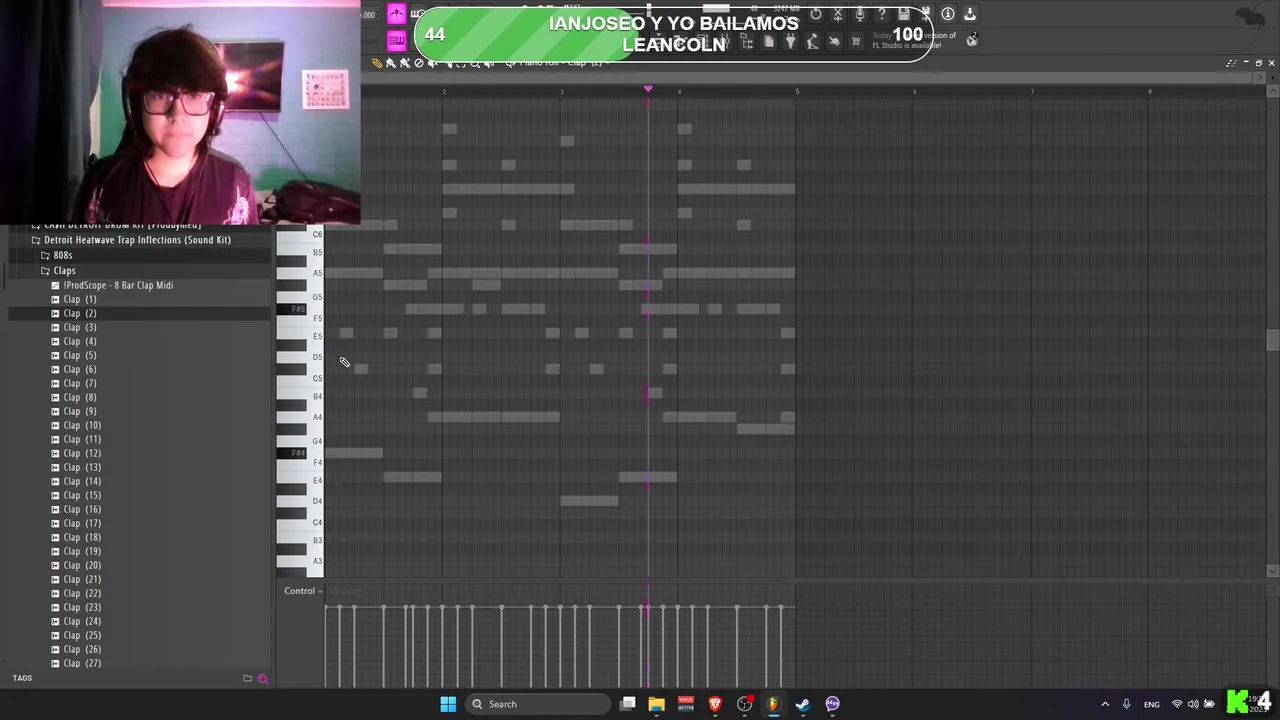This screenshot has height=720, width=1280.
Task: Expand the hidden tray icons chevron
Action: [1105, 704]
